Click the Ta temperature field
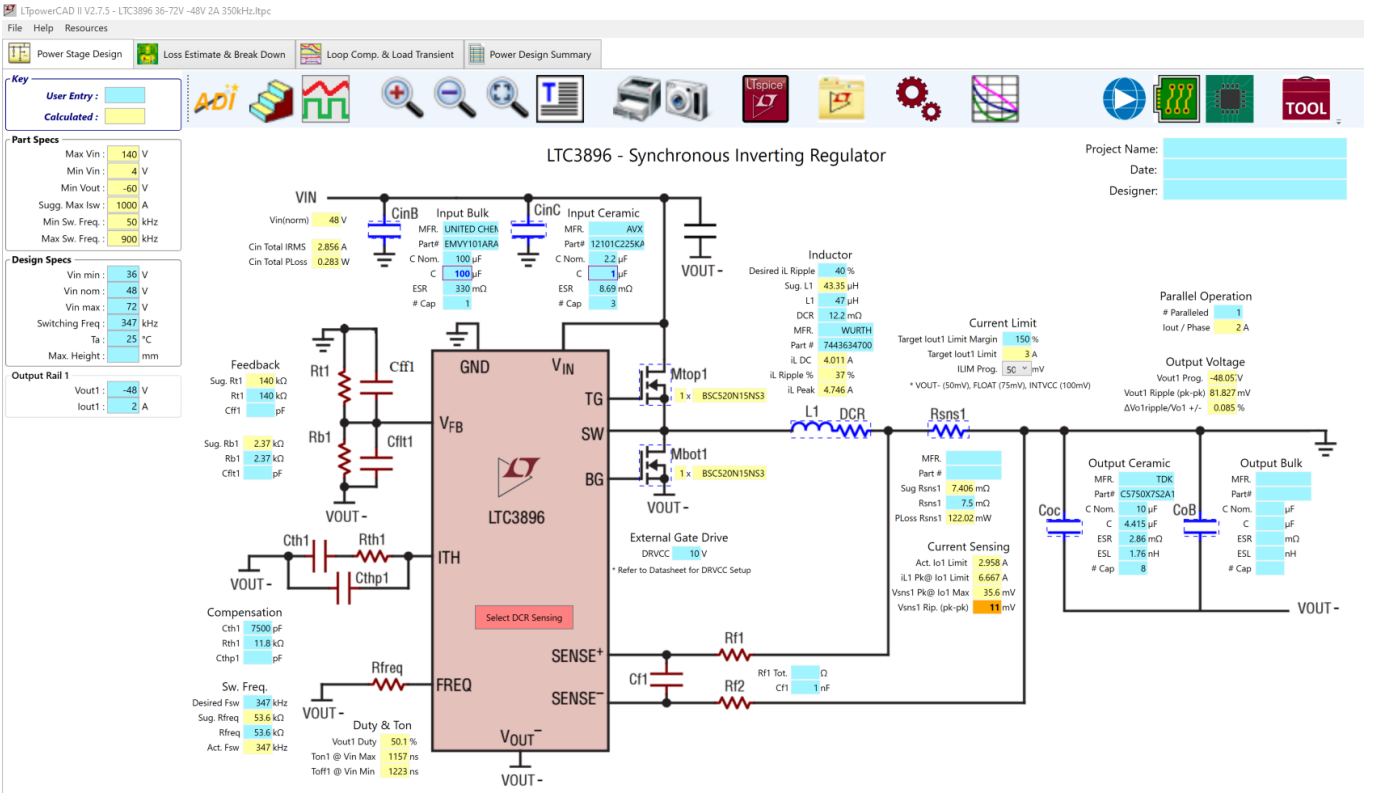 (x=122, y=339)
